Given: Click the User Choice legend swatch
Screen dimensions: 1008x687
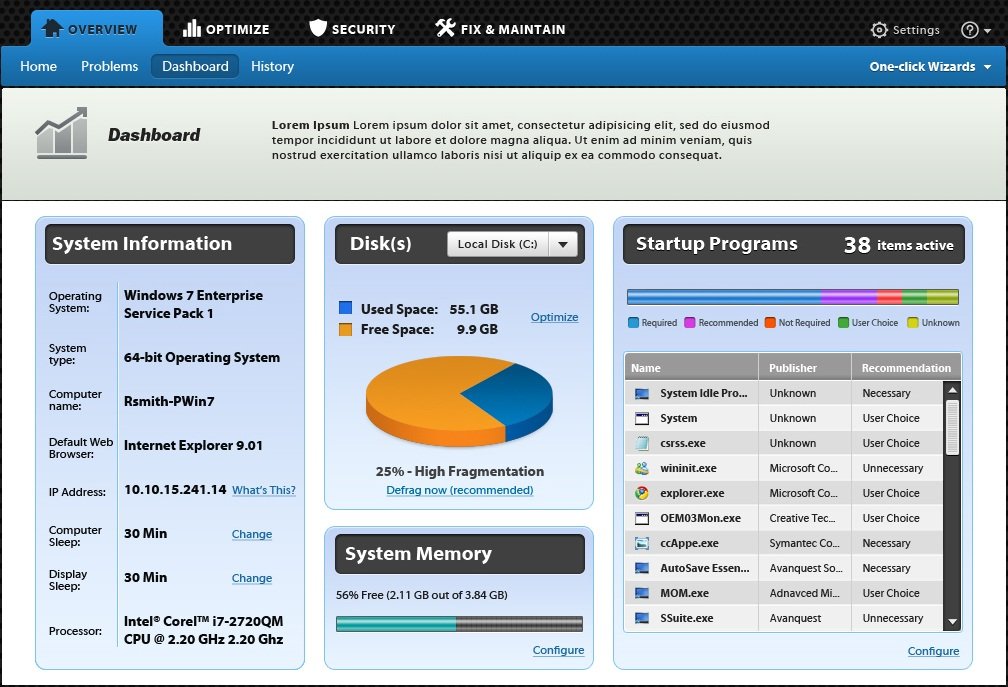Looking at the screenshot, I should [x=843, y=323].
